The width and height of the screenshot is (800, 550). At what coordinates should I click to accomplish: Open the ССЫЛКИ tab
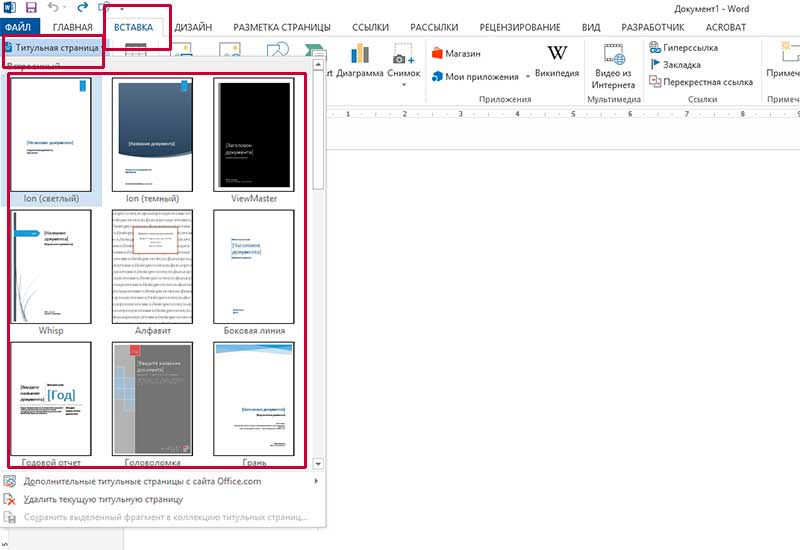tap(370, 27)
